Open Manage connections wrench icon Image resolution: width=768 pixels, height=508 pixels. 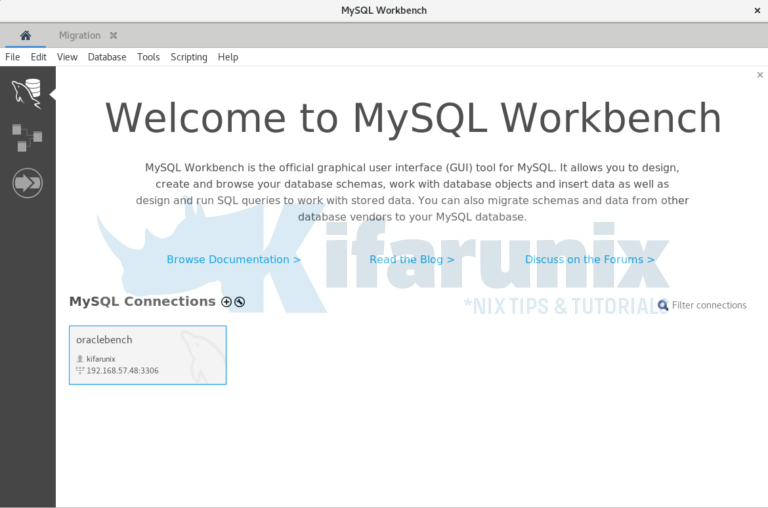[x=240, y=302]
